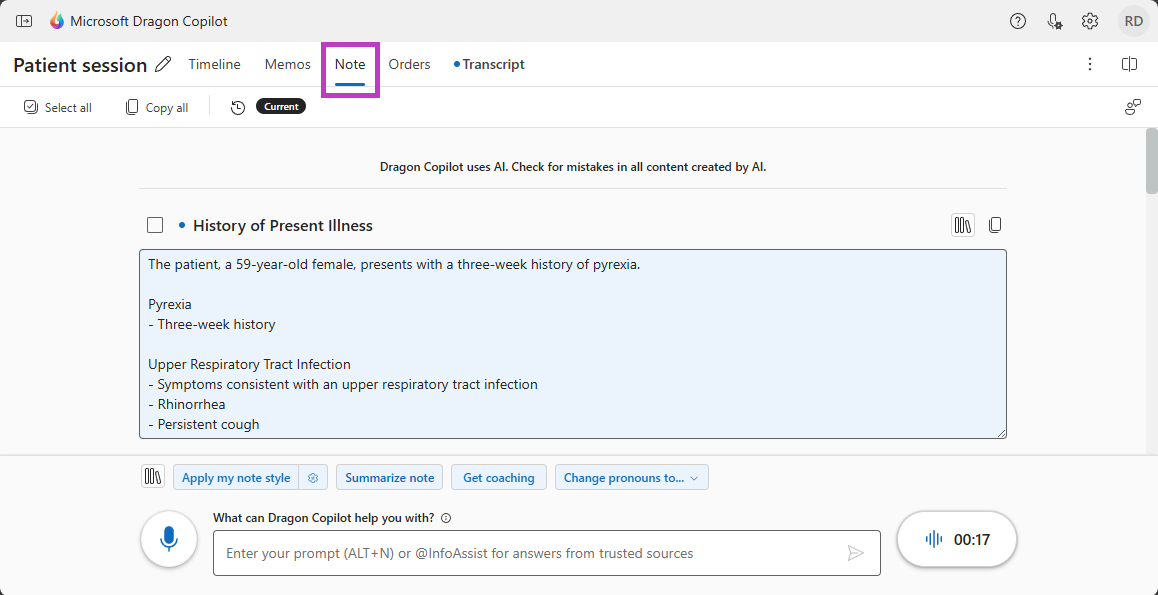Viewport: 1158px width, 595px height.
Task: Open the library icon beside section heading
Action: [962, 226]
